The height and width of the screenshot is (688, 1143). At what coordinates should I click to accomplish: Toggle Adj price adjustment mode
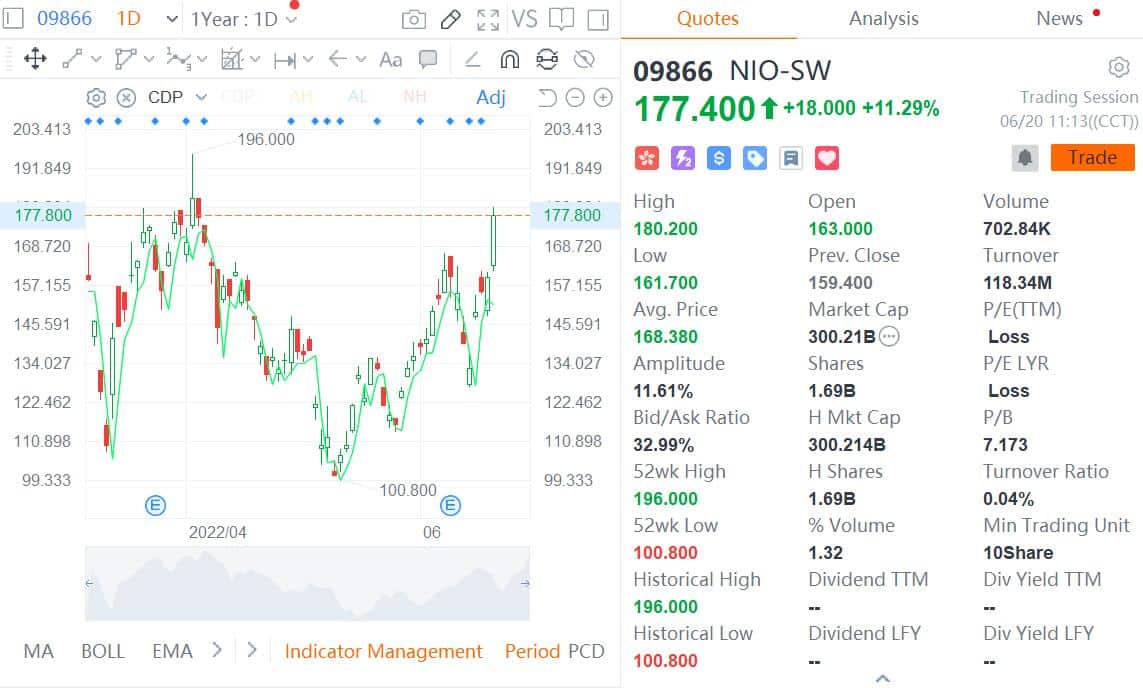coord(490,97)
